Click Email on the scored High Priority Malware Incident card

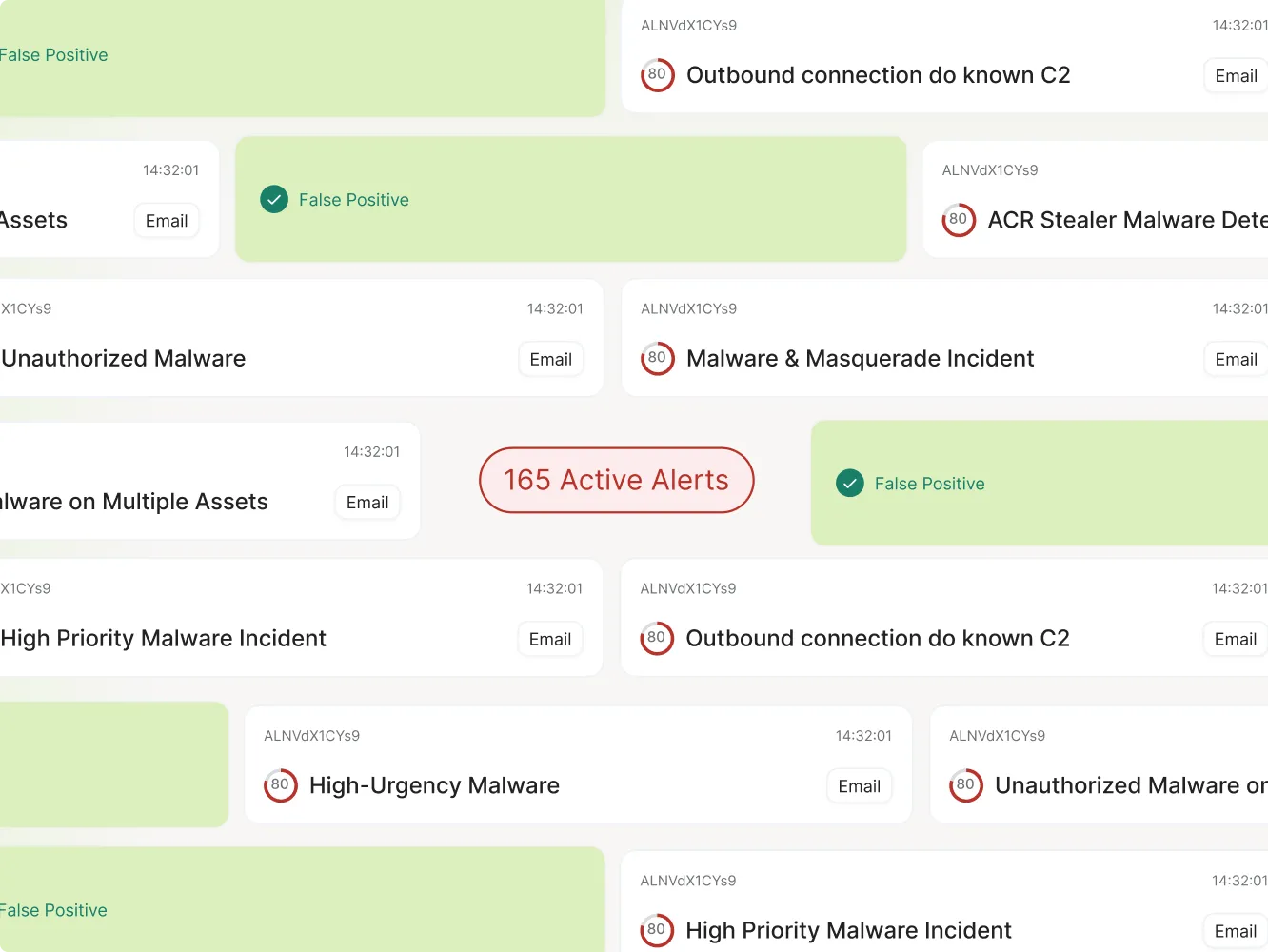tap(1236, 930)
